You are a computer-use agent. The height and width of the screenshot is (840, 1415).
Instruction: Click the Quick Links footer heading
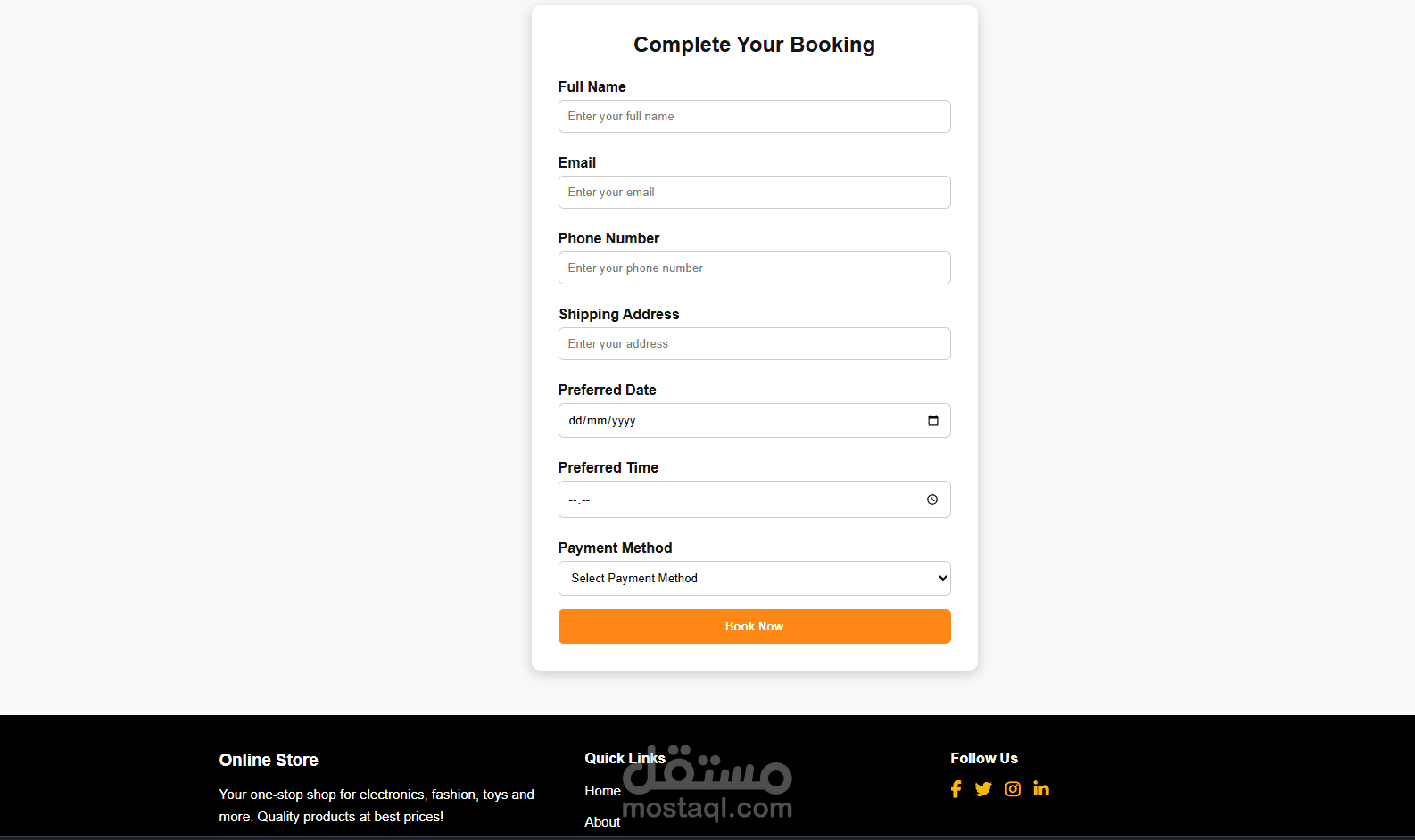tap(625, 759)
